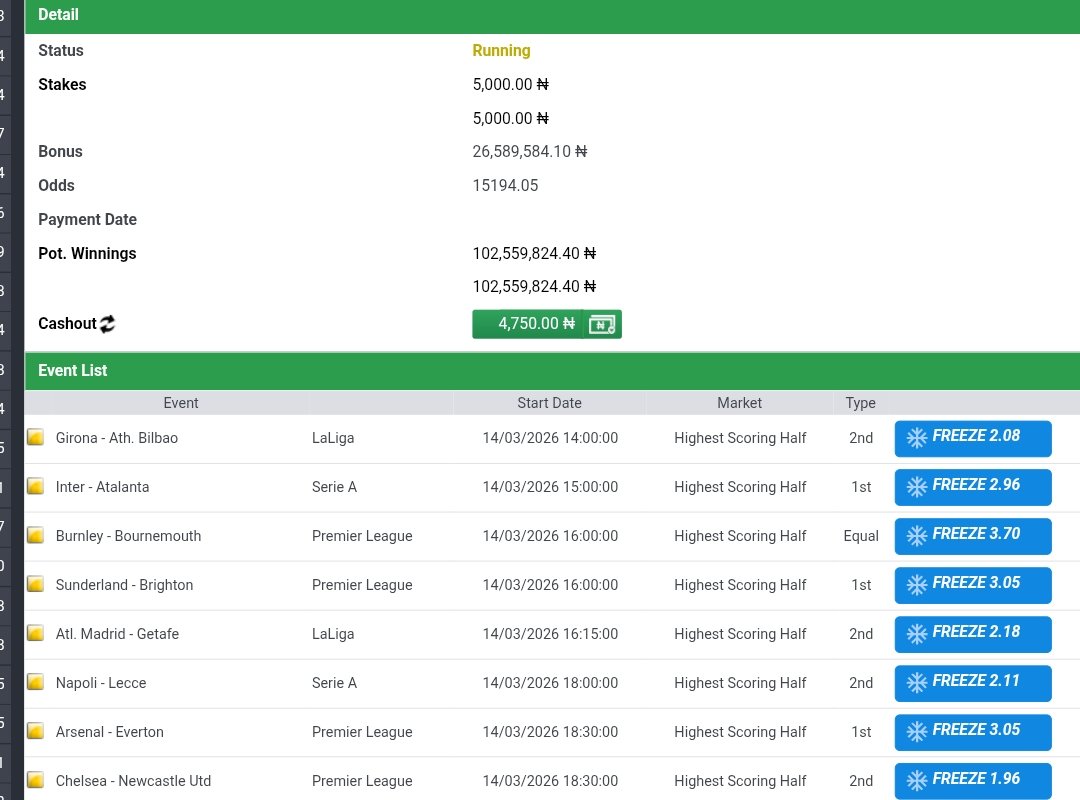The image size is (1080, 800).
Task: Click the cashout banknote icon
Action: tap(602, 325)
